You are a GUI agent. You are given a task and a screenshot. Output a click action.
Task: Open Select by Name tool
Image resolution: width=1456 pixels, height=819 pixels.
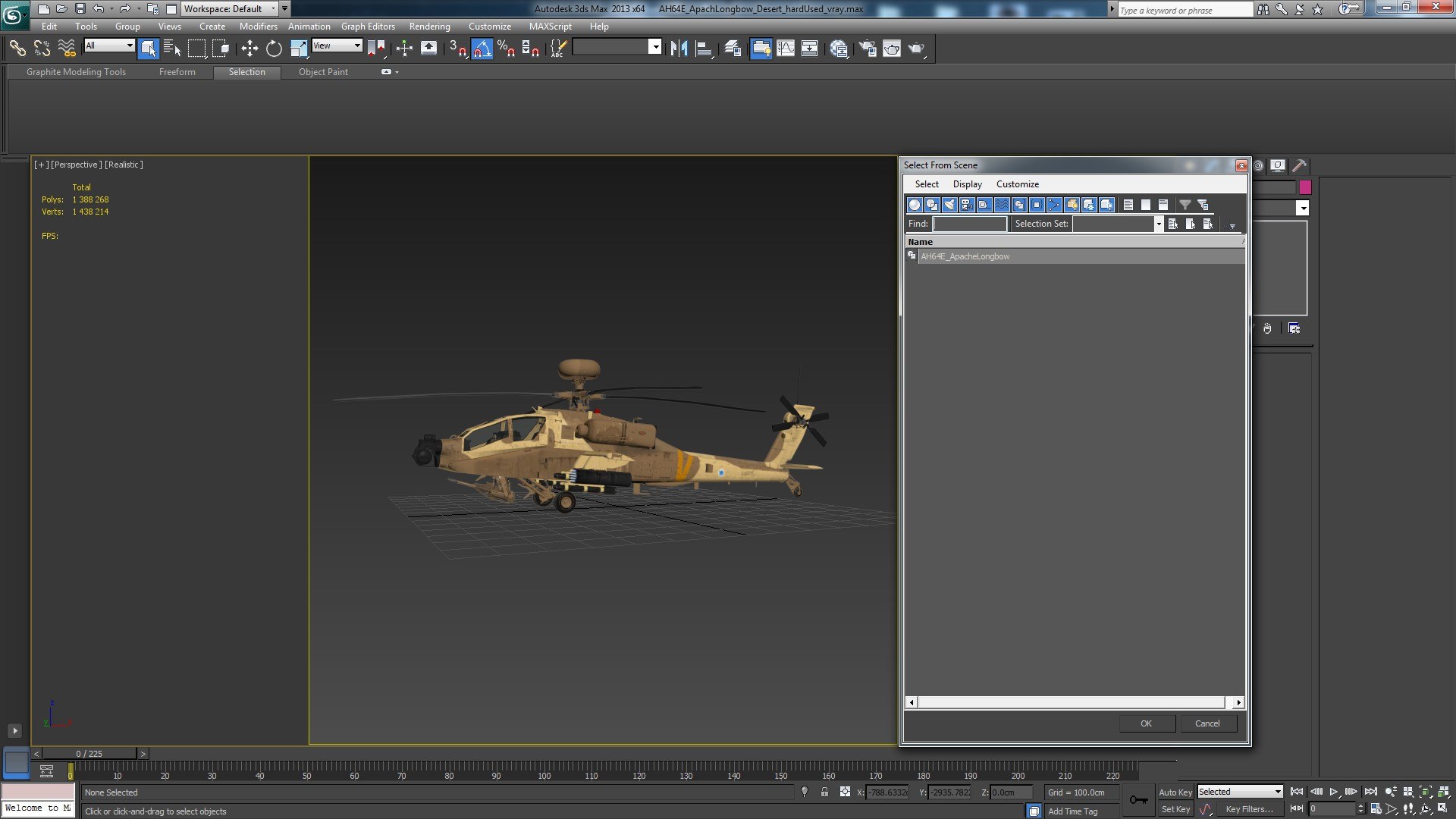172,49
